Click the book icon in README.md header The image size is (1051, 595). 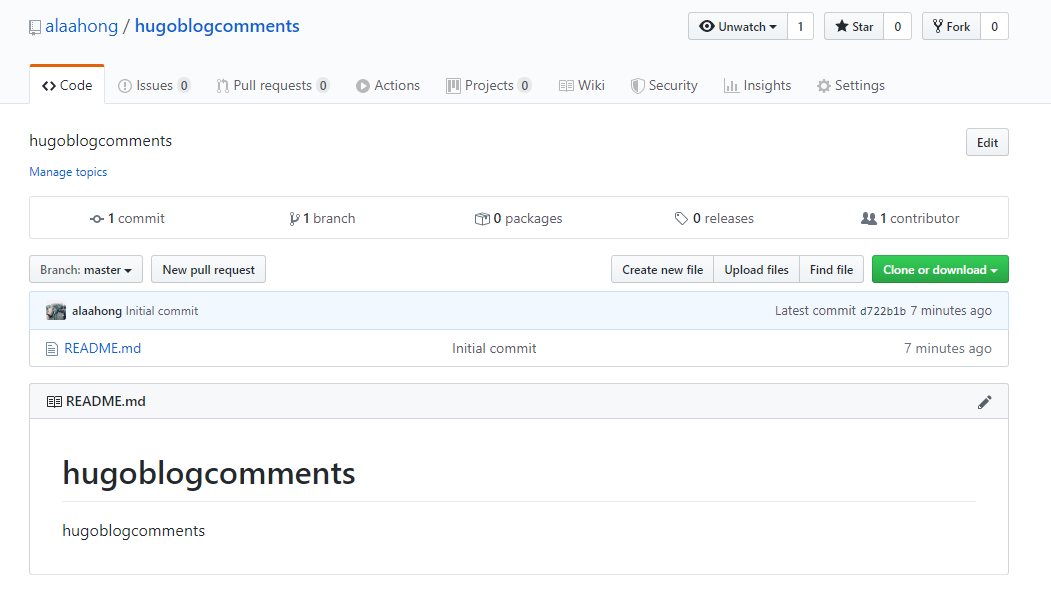[x=54, y=401]
